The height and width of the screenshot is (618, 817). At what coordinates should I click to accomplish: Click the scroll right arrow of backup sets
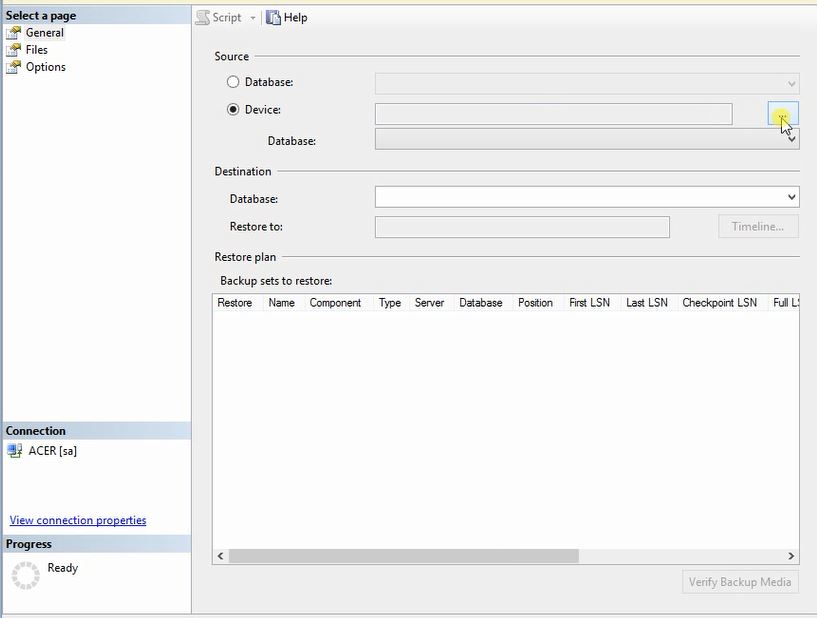(791, 556)
